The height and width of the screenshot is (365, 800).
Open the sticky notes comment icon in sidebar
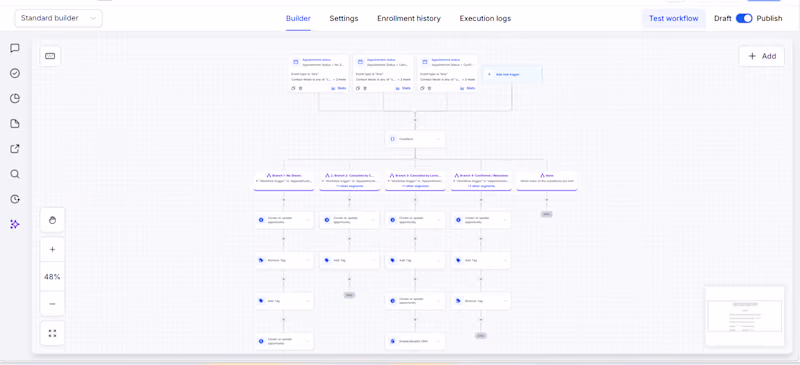[x=15, y=48]
